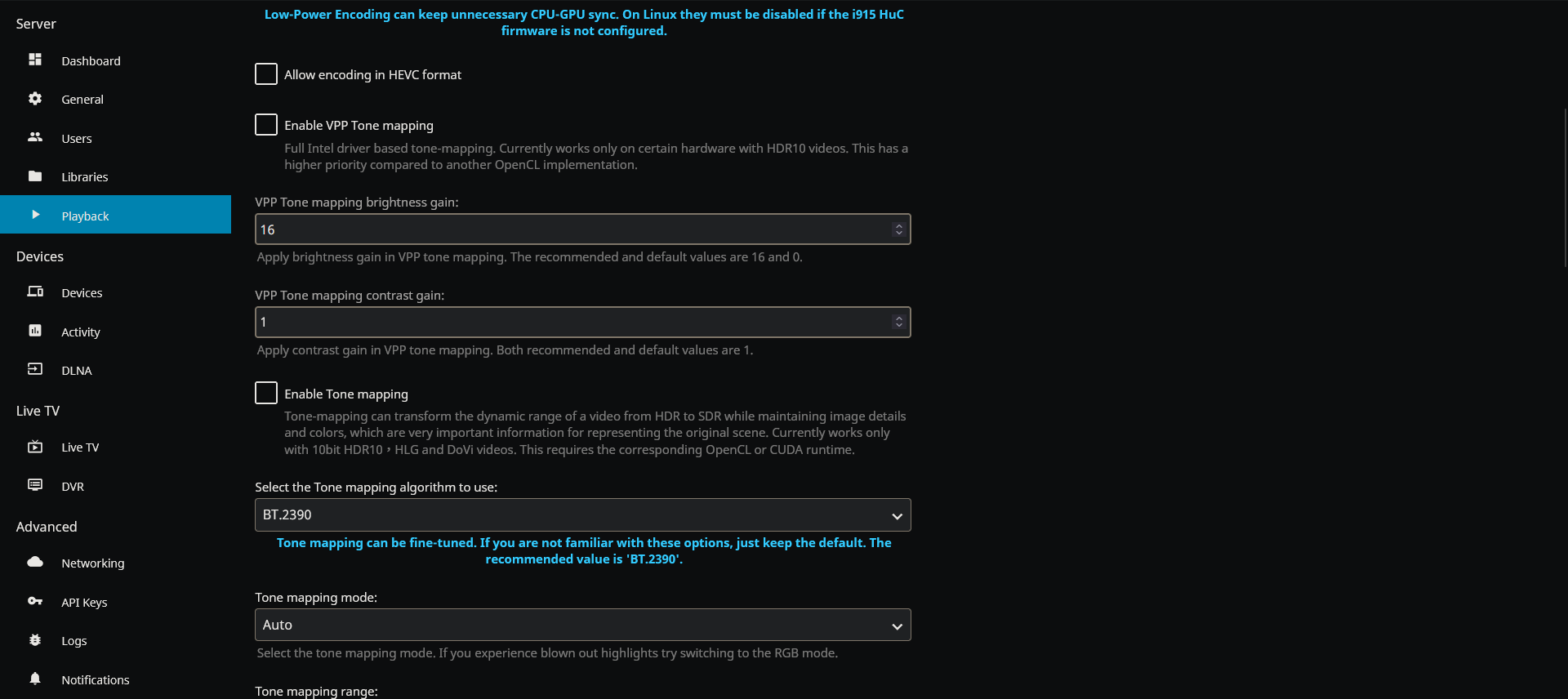Viewport: 1568px width, 699px height.
Task: Check the Enable VPP Tone mapping box
Action: (x=266, y=125)
